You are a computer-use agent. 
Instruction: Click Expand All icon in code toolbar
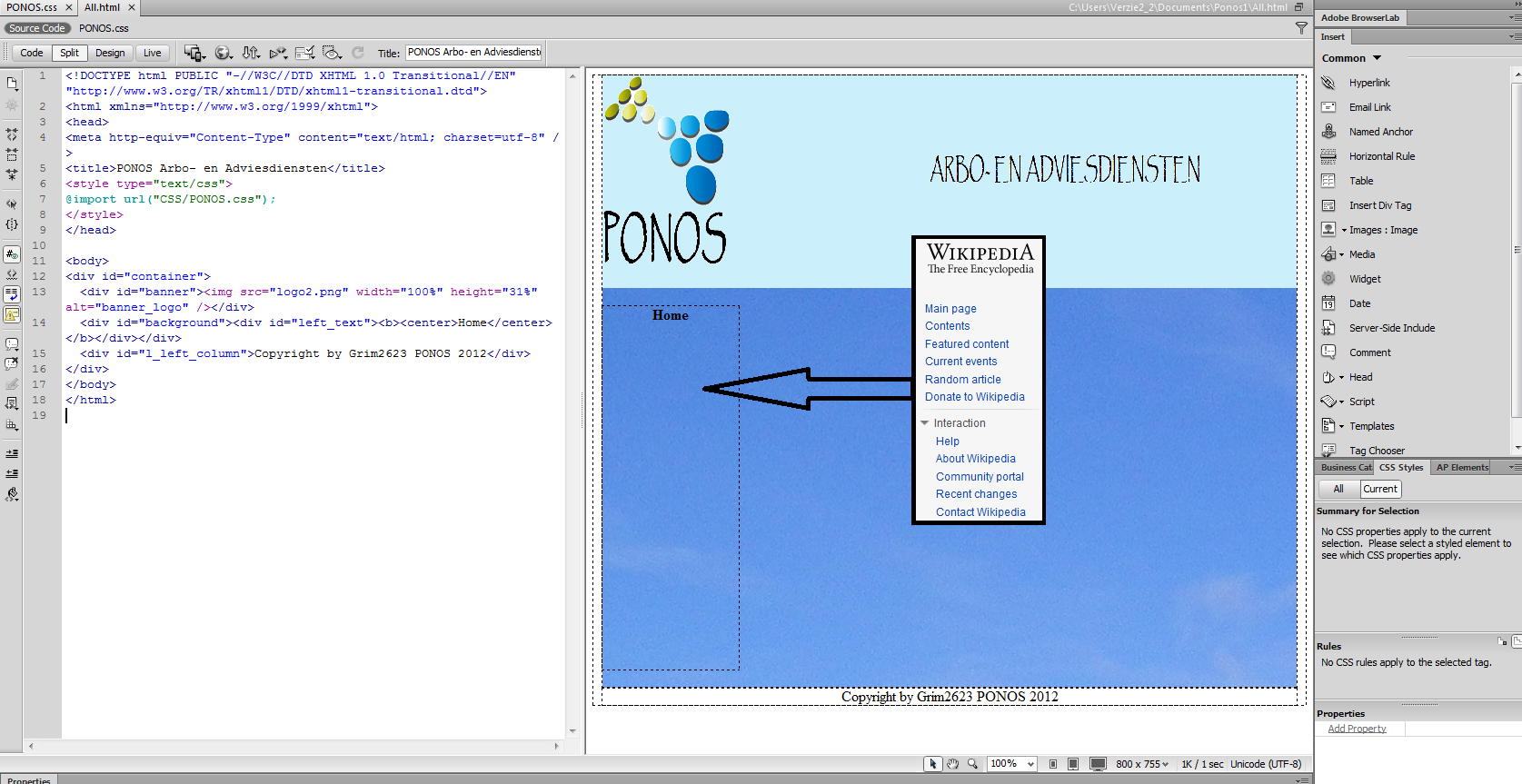12,174
